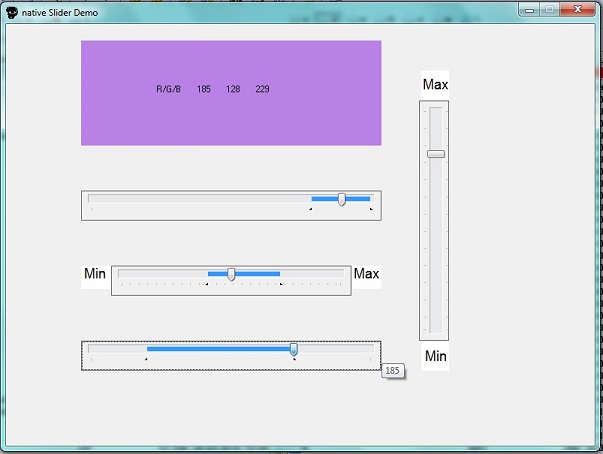Click the skull application icon in title bar
The width and height of the screenshot is (603, 454).
pyautogui.click(x=11, y=10)
